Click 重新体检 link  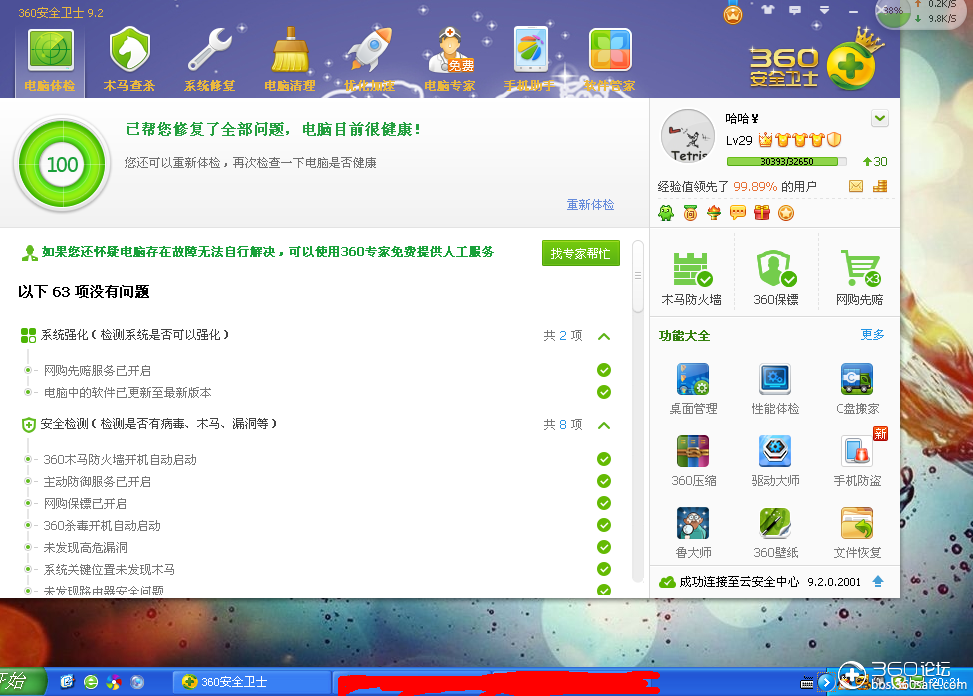pyautogui.click(x=590, y=205)
